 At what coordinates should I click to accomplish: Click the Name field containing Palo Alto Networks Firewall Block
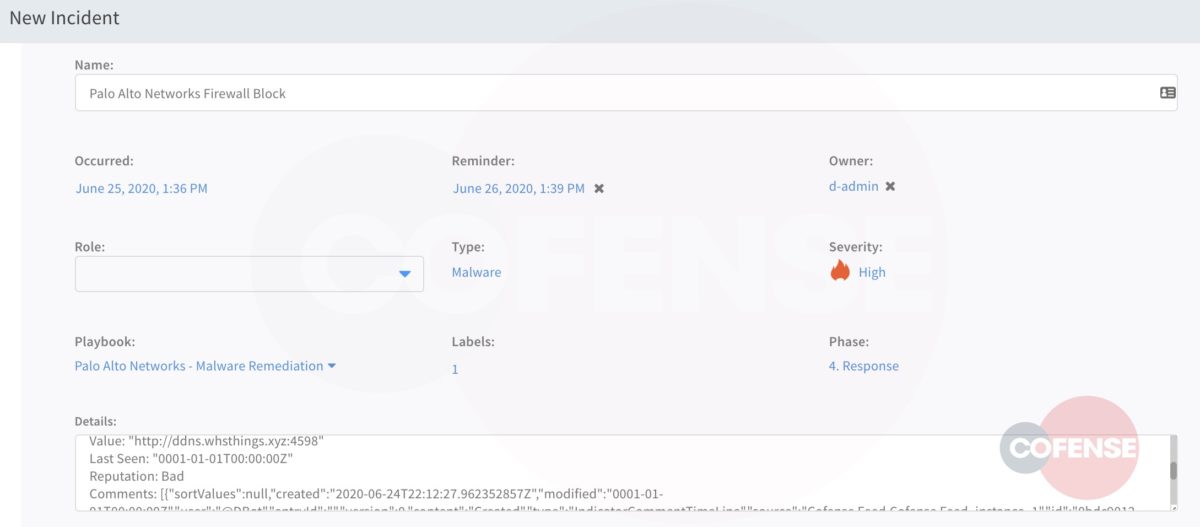600,93
